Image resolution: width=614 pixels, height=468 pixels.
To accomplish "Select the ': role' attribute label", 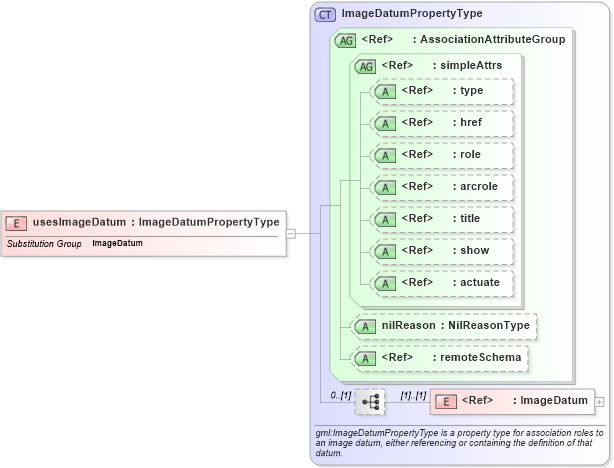I will click(x=466, y=154).
